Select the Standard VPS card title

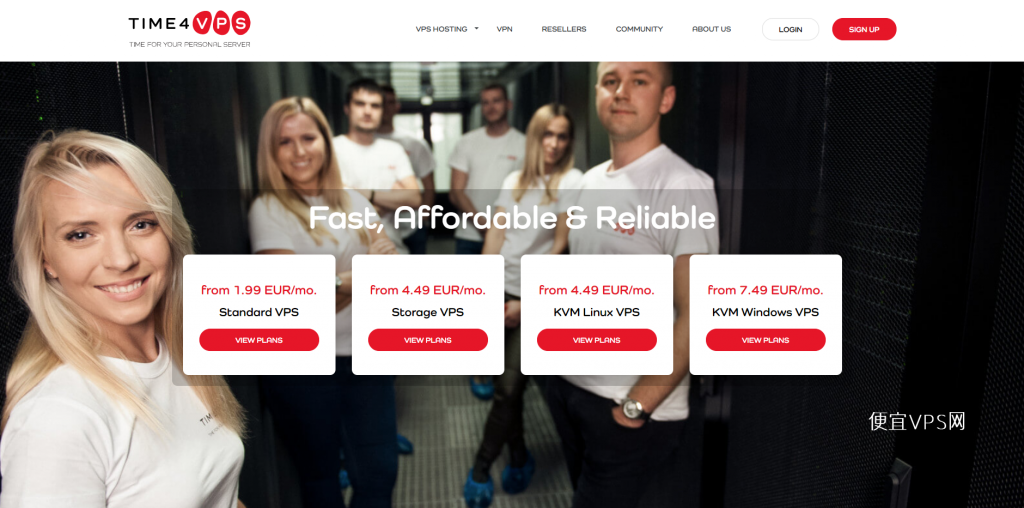259,312
